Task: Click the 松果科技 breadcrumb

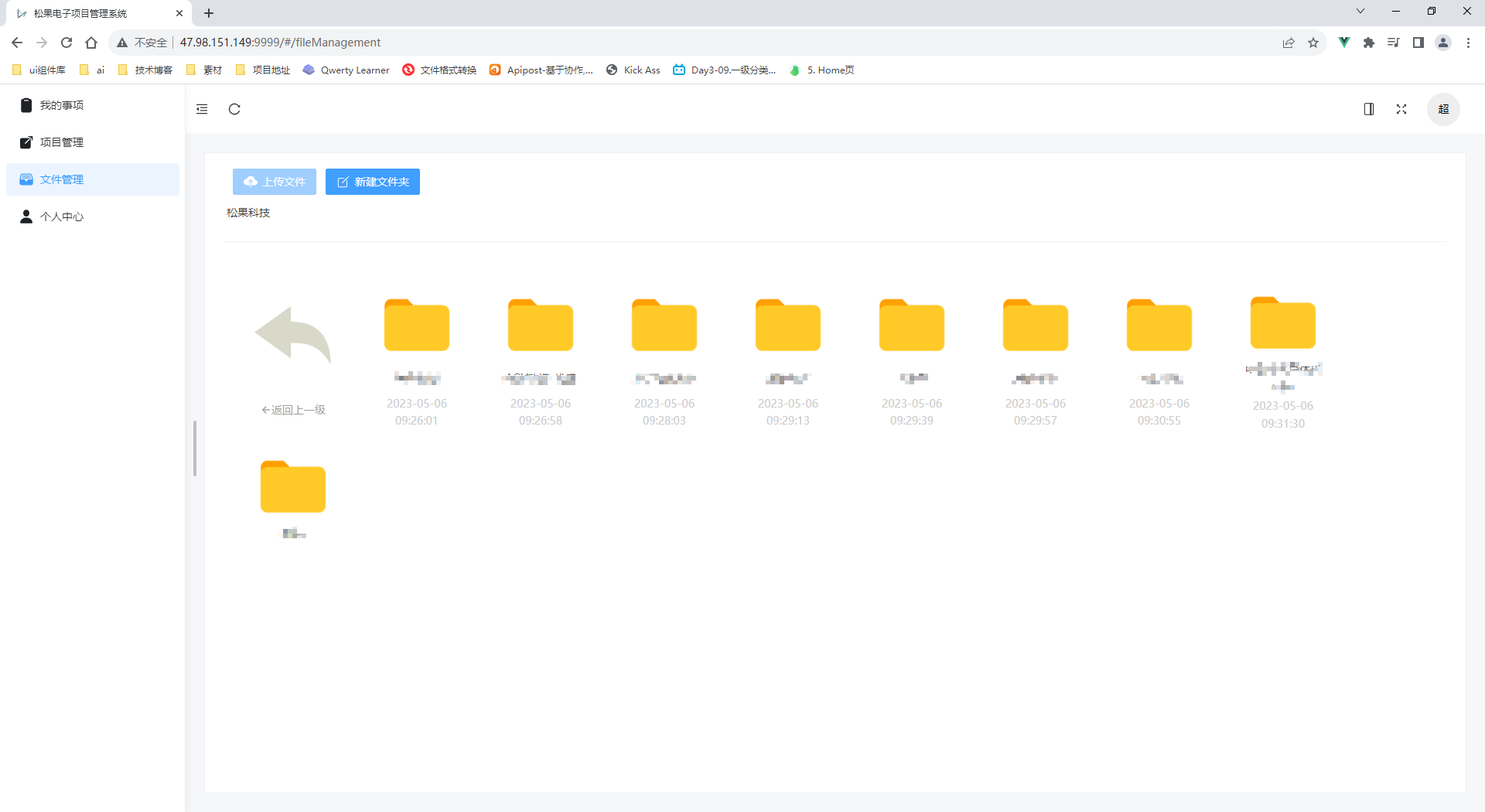Action: click(248, 213)
